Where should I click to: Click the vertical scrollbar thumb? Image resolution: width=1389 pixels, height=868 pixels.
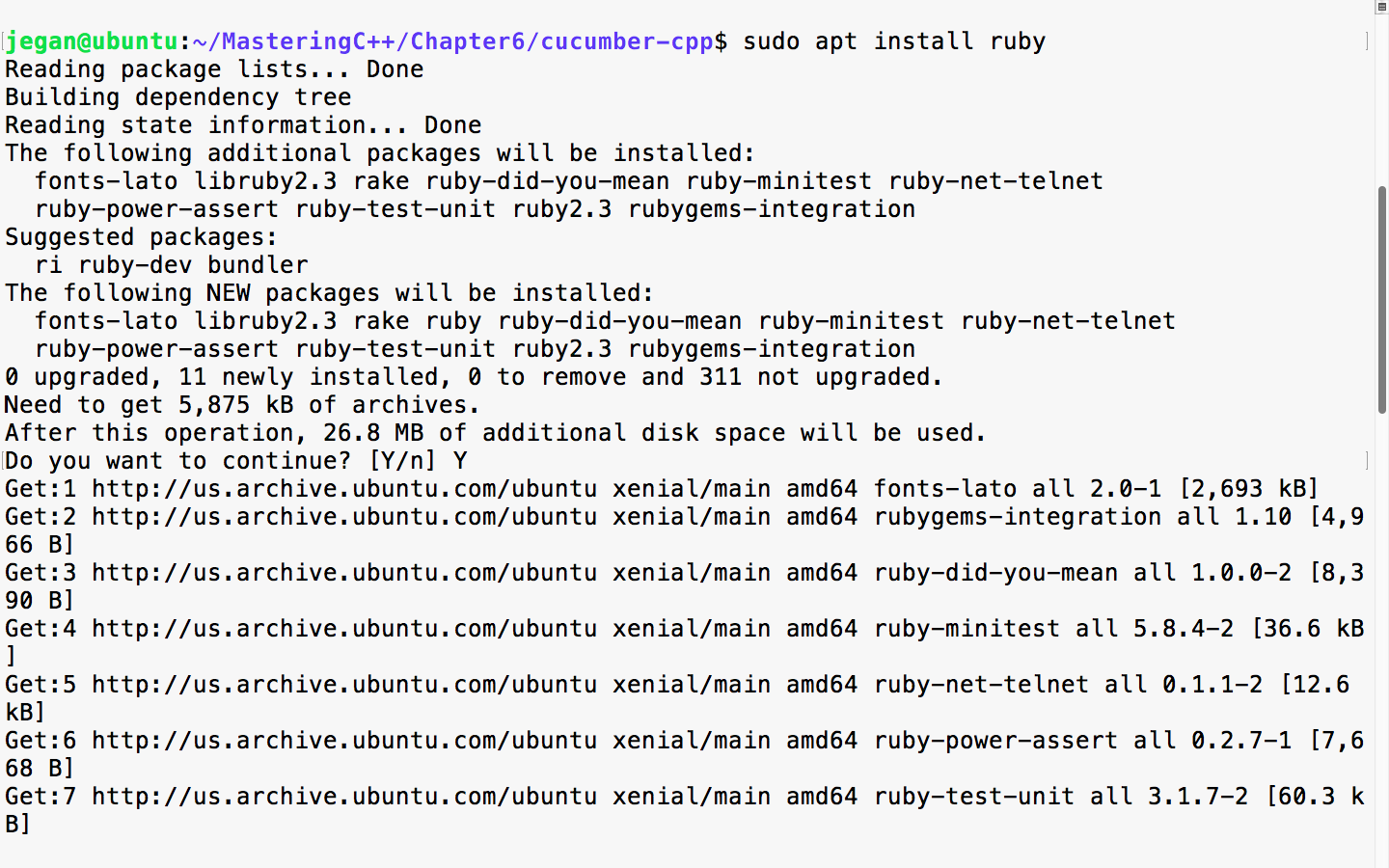[x=1381, y=299]
